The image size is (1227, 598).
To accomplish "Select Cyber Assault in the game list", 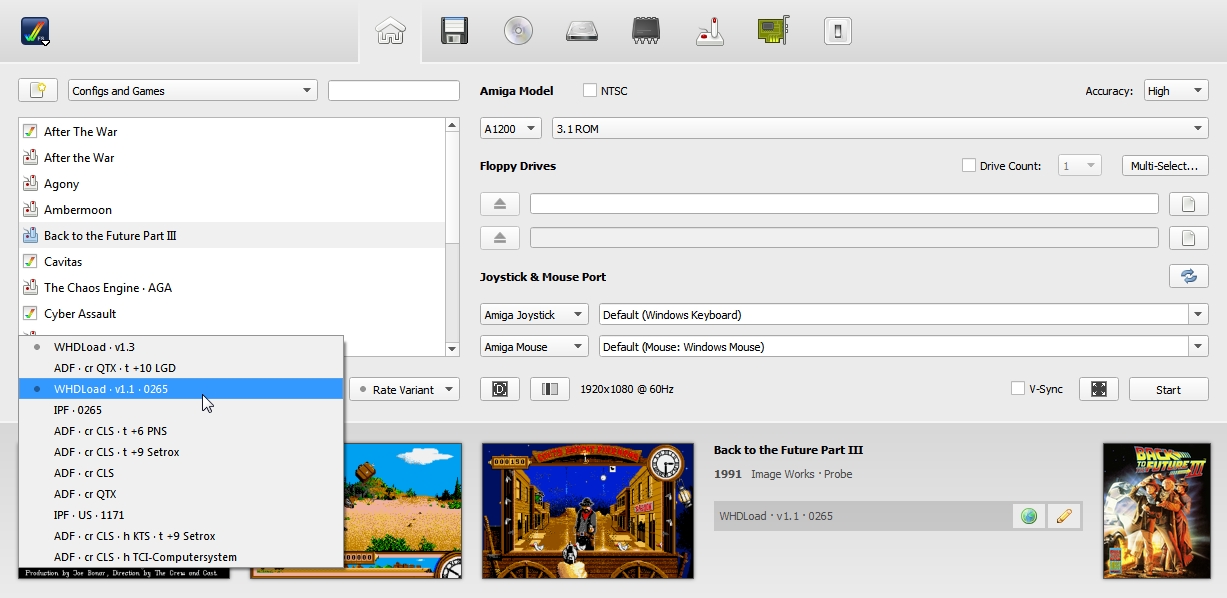I will pos(231,313).
